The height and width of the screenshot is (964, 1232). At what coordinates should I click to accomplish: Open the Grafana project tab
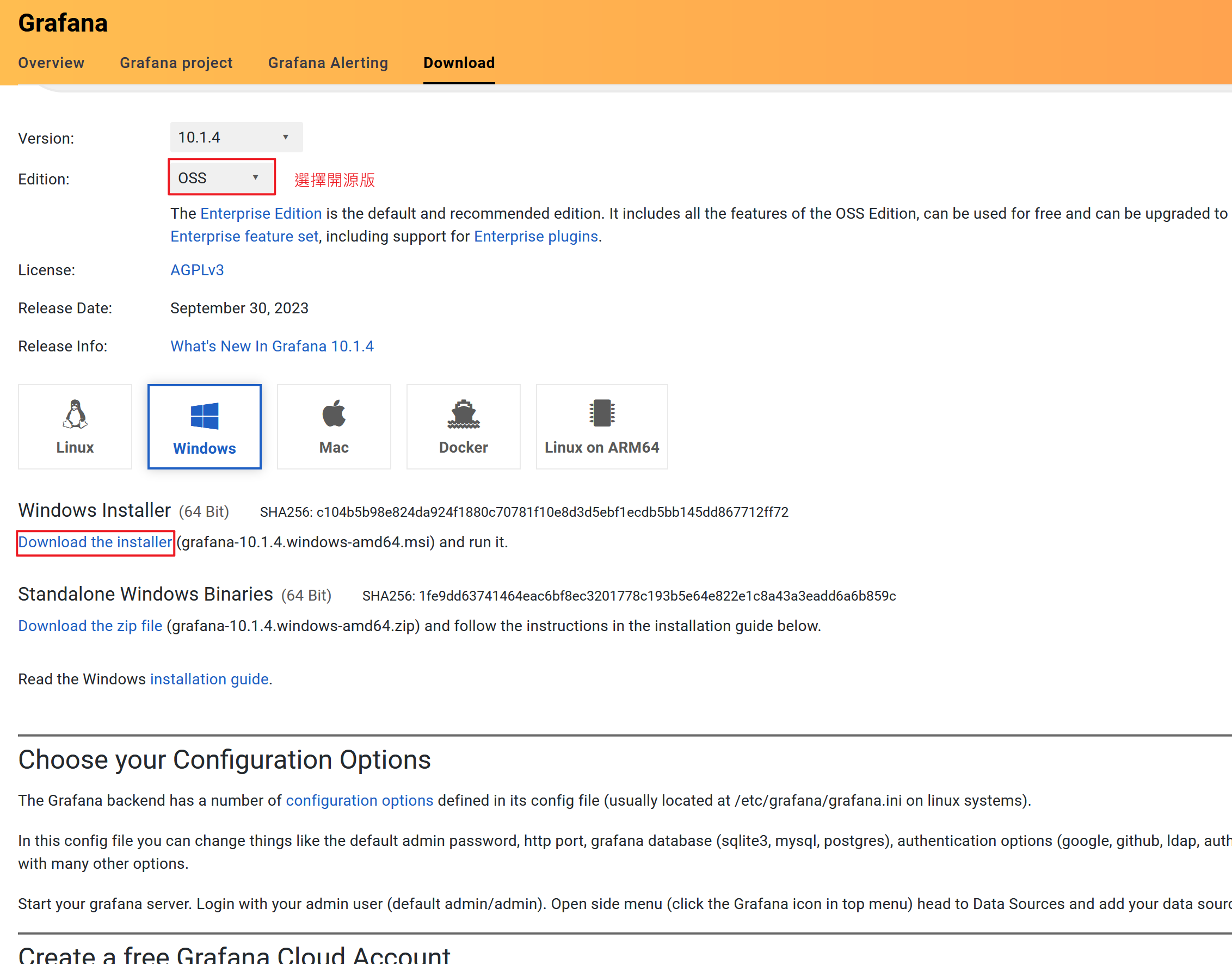pos(176,63)
